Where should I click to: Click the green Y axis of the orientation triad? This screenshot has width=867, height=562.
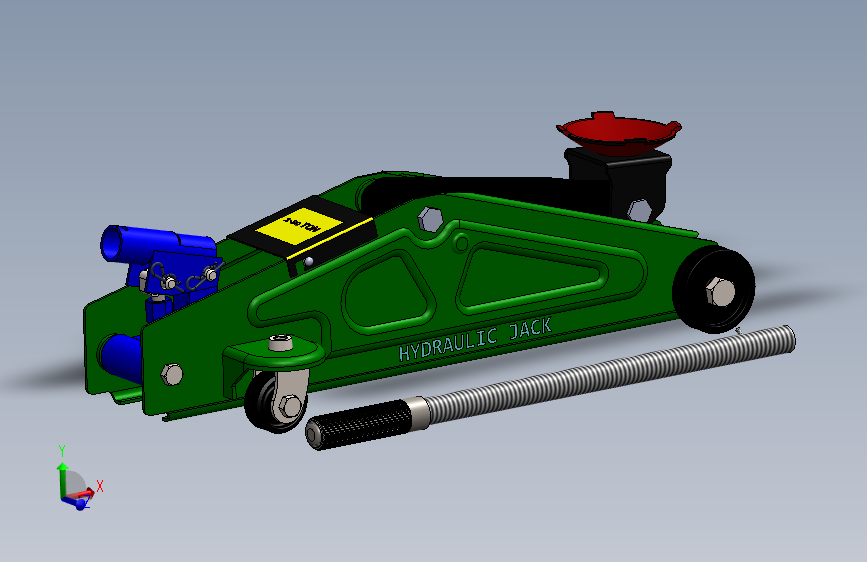[x=62, y=479]
